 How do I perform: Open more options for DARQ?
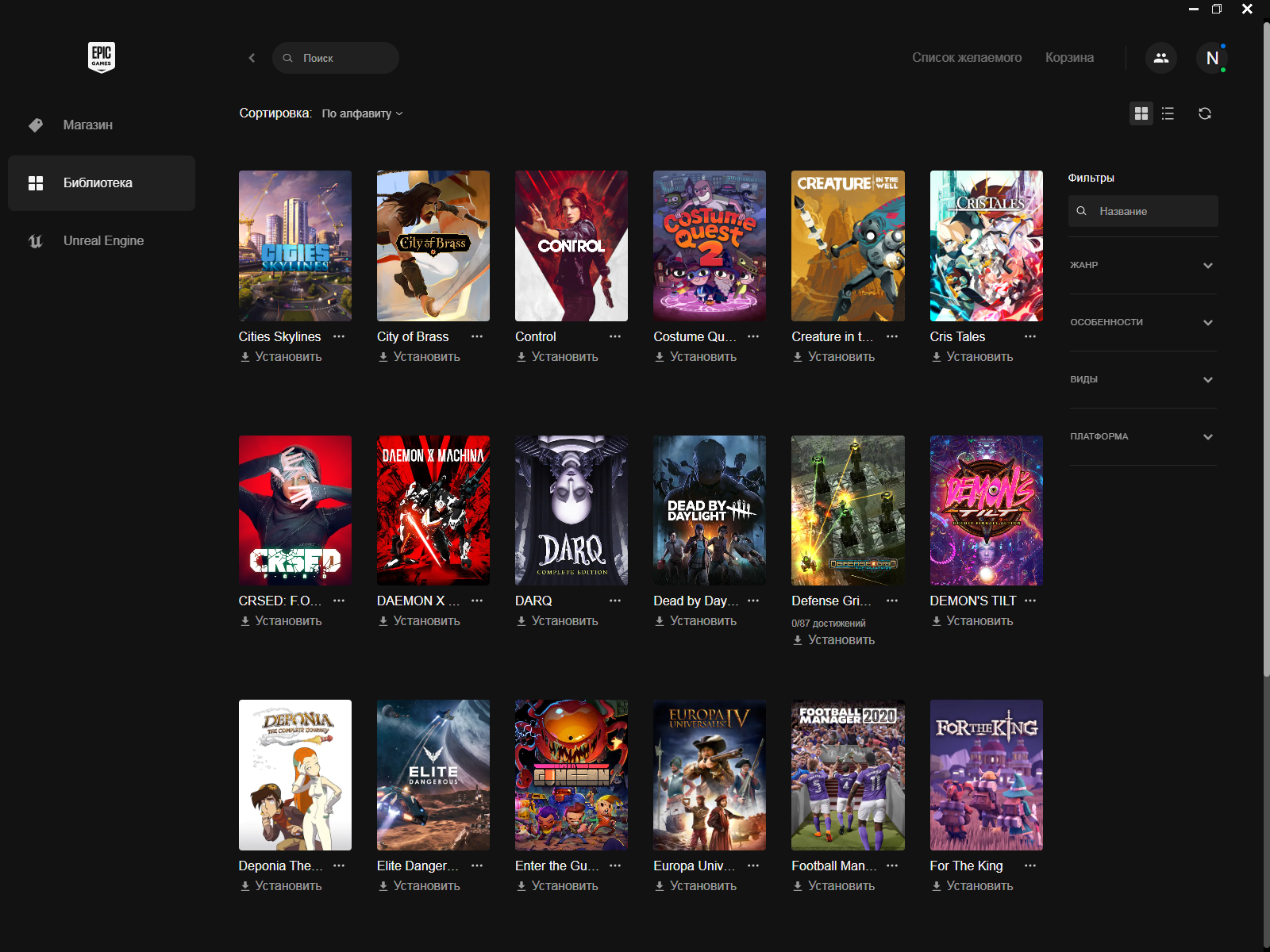coord(615,601)
